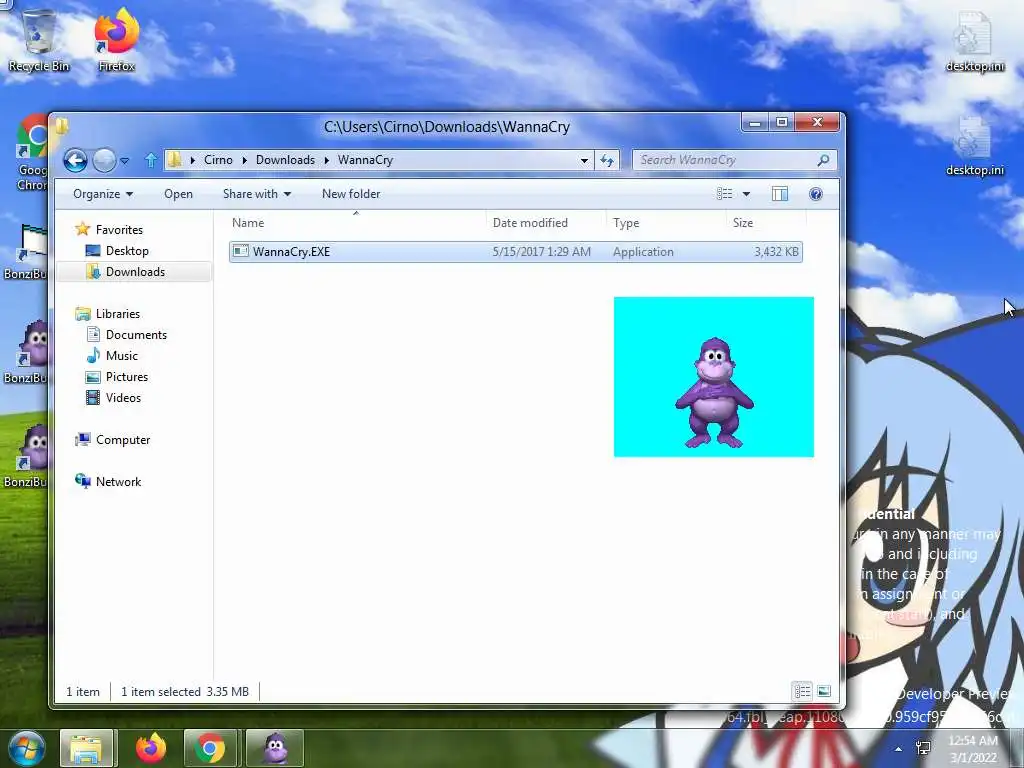Sort by the Type column header
The width and height of the screenshot is (1024, 768).
665,223
